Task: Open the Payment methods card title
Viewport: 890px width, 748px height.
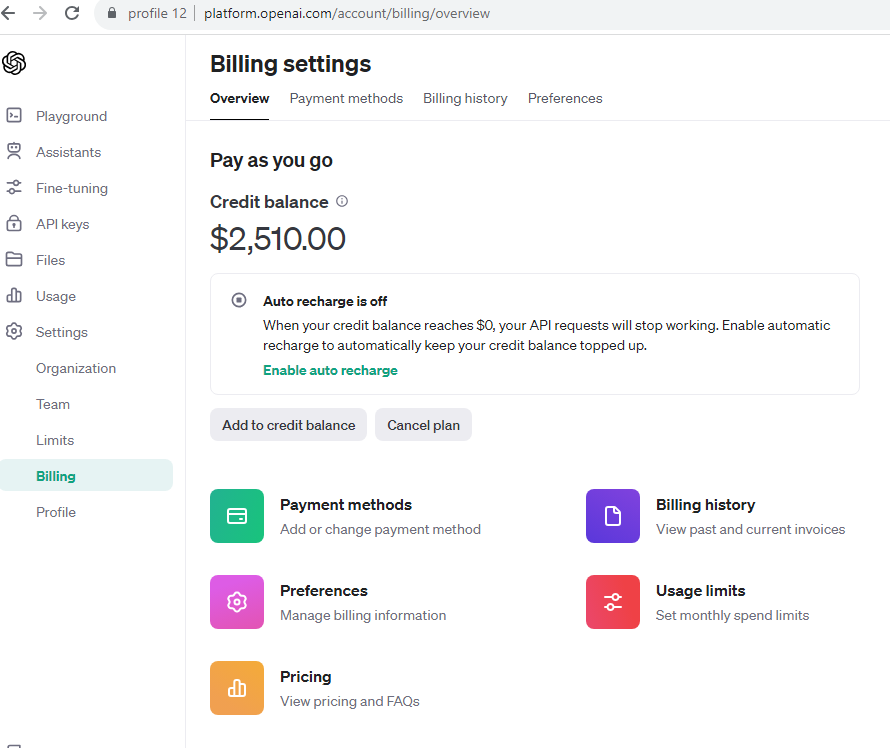Action: click(346, 505)
